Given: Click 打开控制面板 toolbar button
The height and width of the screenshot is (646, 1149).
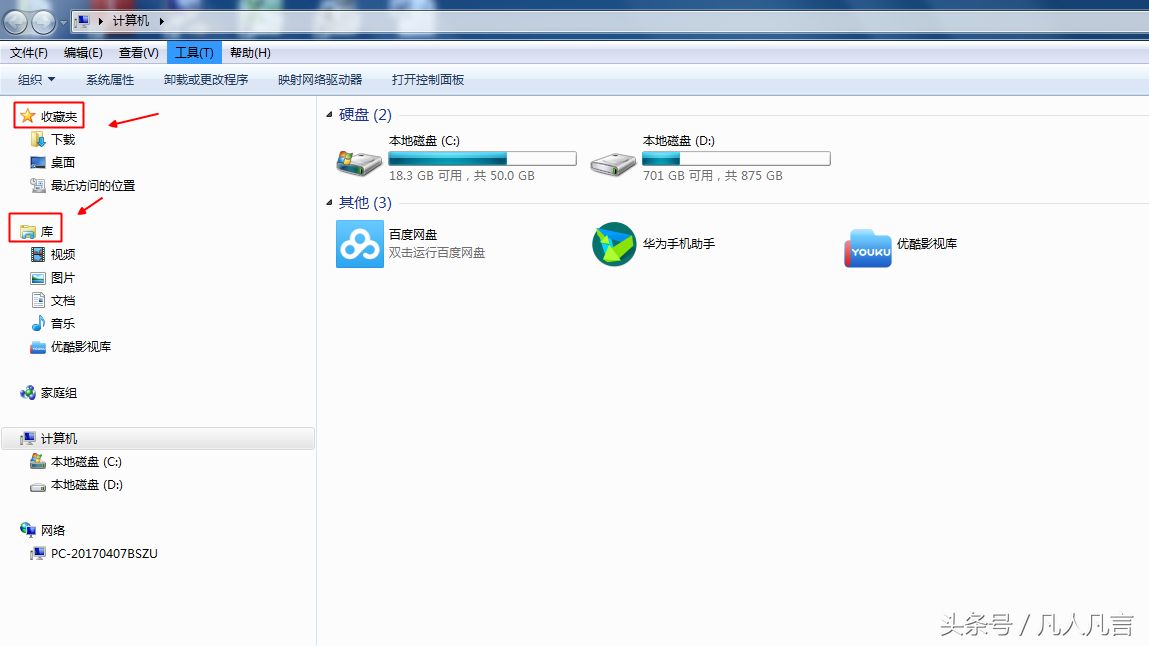Looking at the screenshot, I should click(428, 80).
